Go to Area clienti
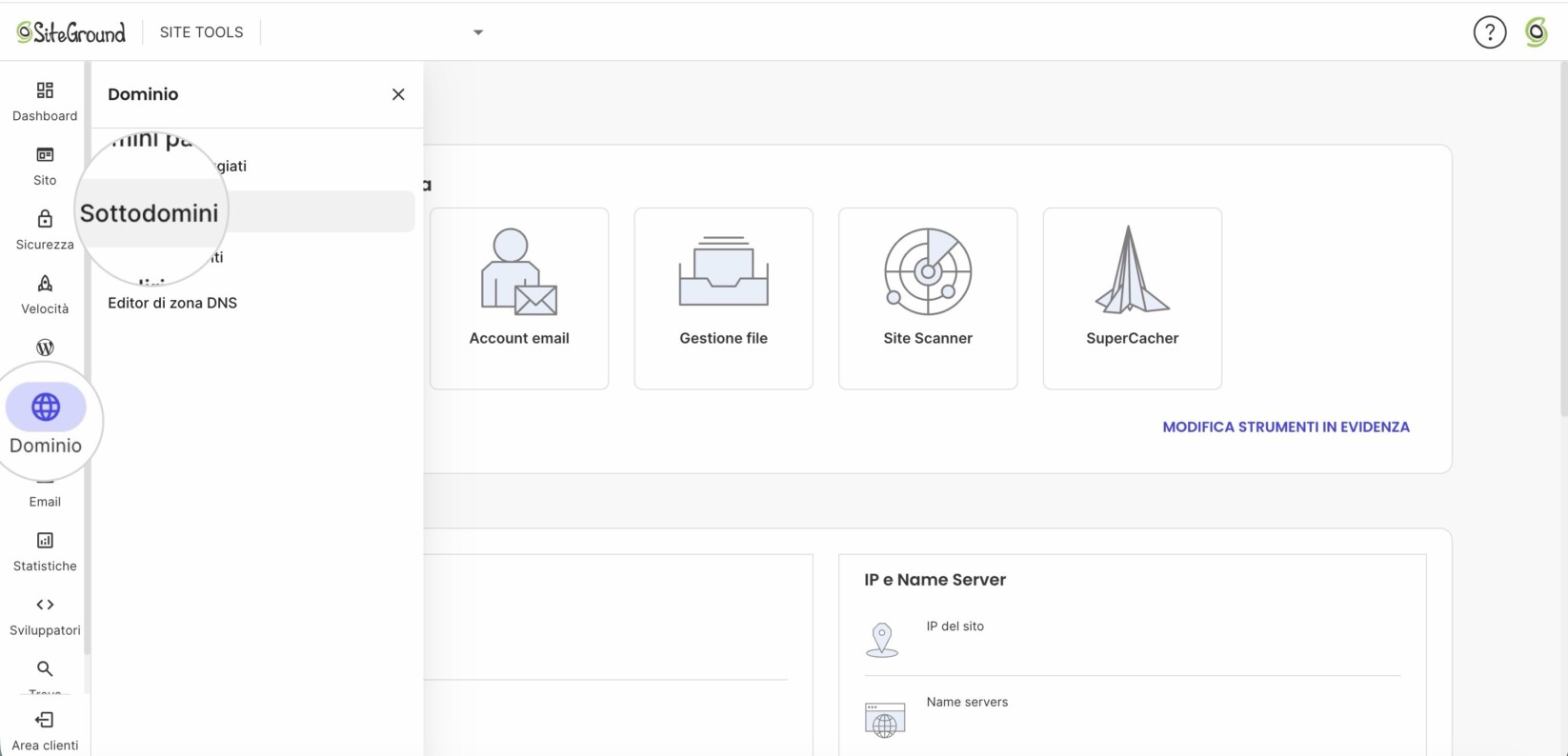Image resolution: width=1568 pixels, height=756 pixels. coord(45,731)
